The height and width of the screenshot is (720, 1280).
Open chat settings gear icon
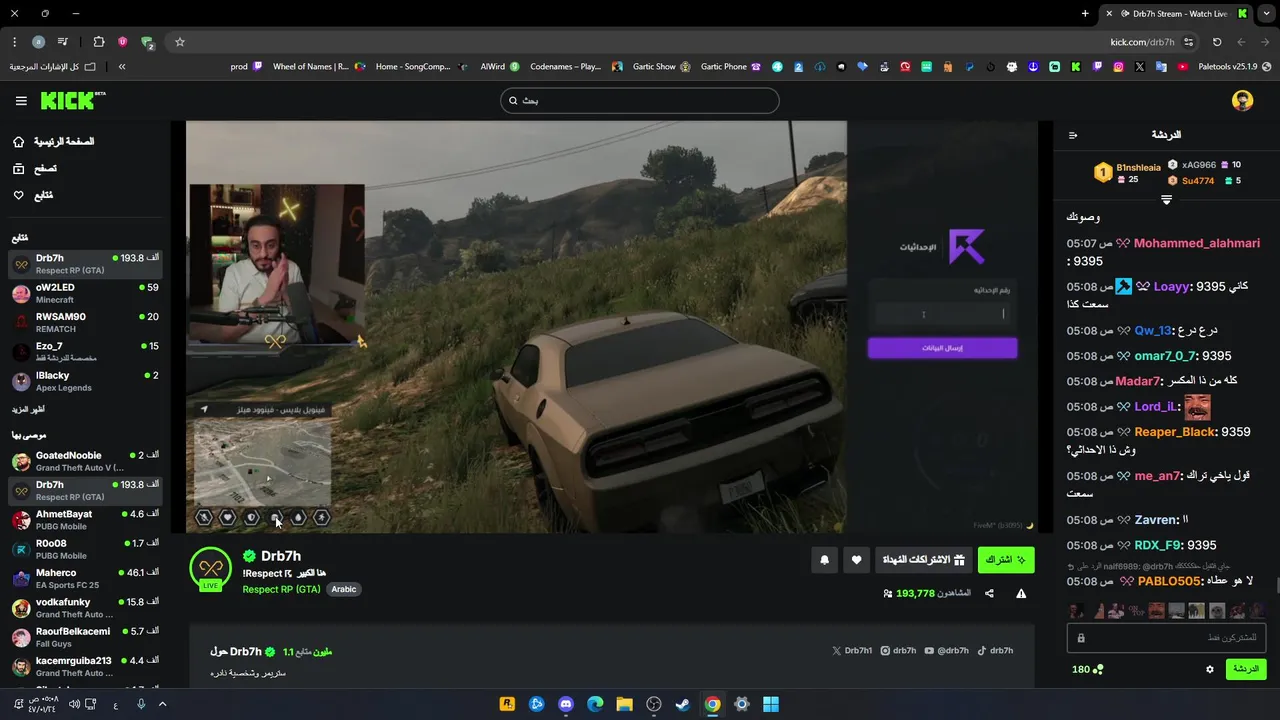point(1209,669)
